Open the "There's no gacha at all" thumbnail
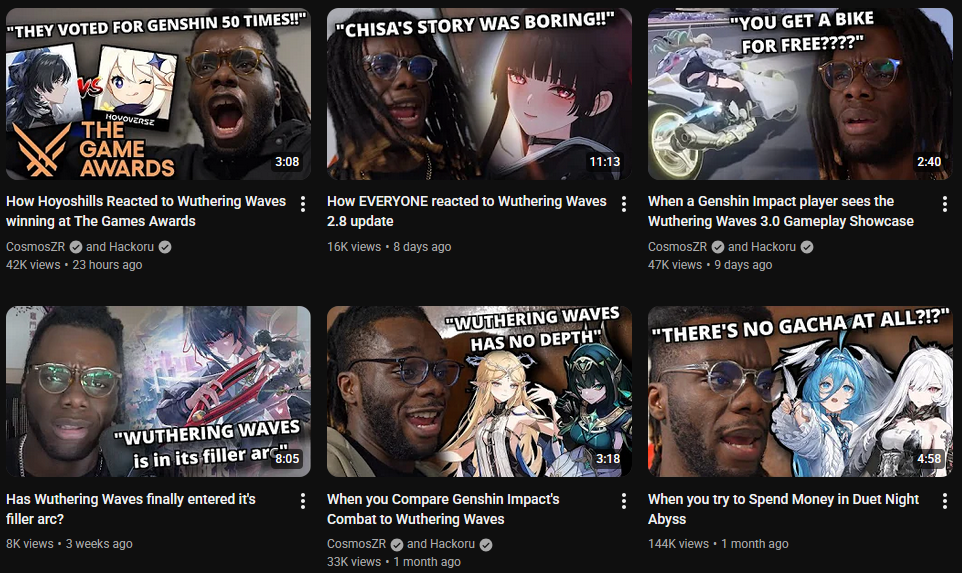The image size is (962, 573). point(800,391)
